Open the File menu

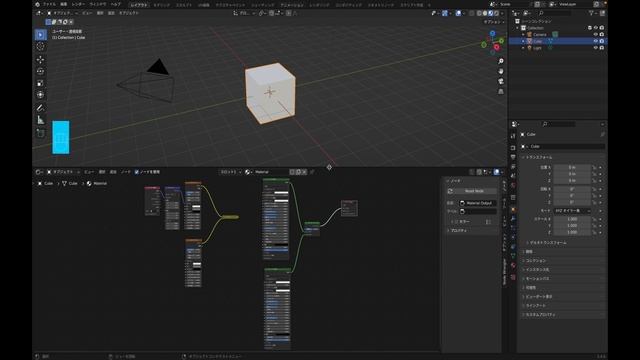[49, 4]
